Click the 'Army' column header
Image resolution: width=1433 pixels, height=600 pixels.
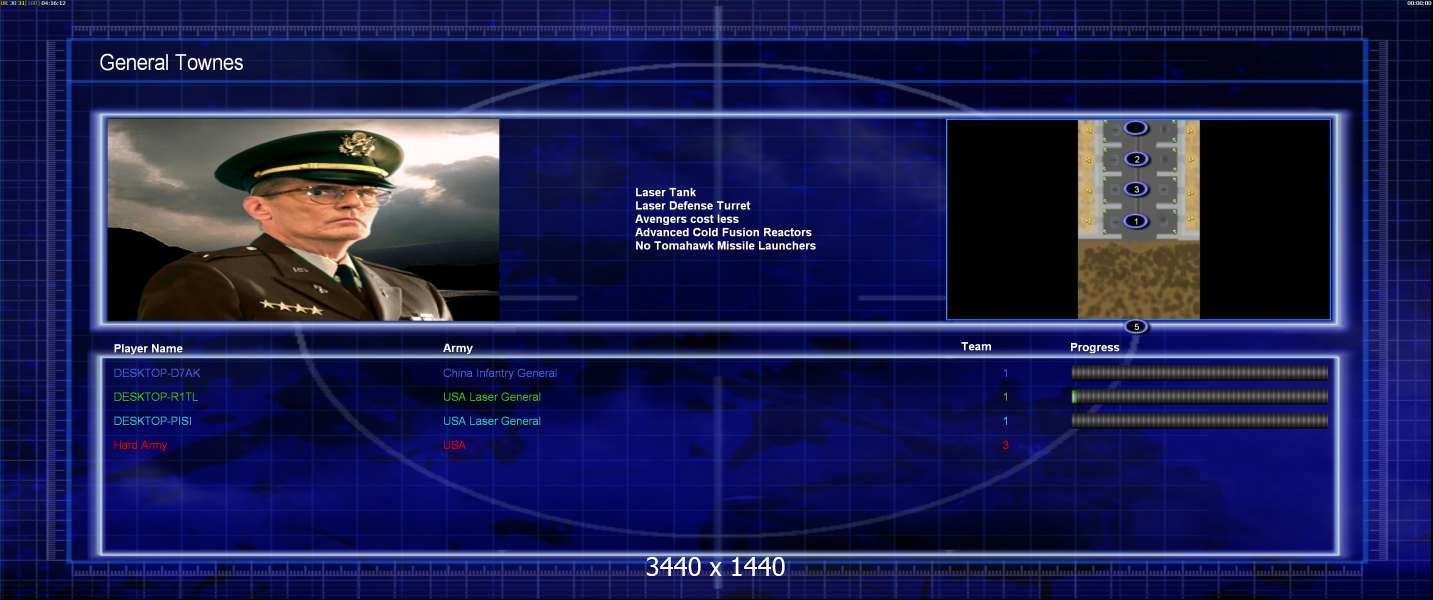(x=458, y=348)
